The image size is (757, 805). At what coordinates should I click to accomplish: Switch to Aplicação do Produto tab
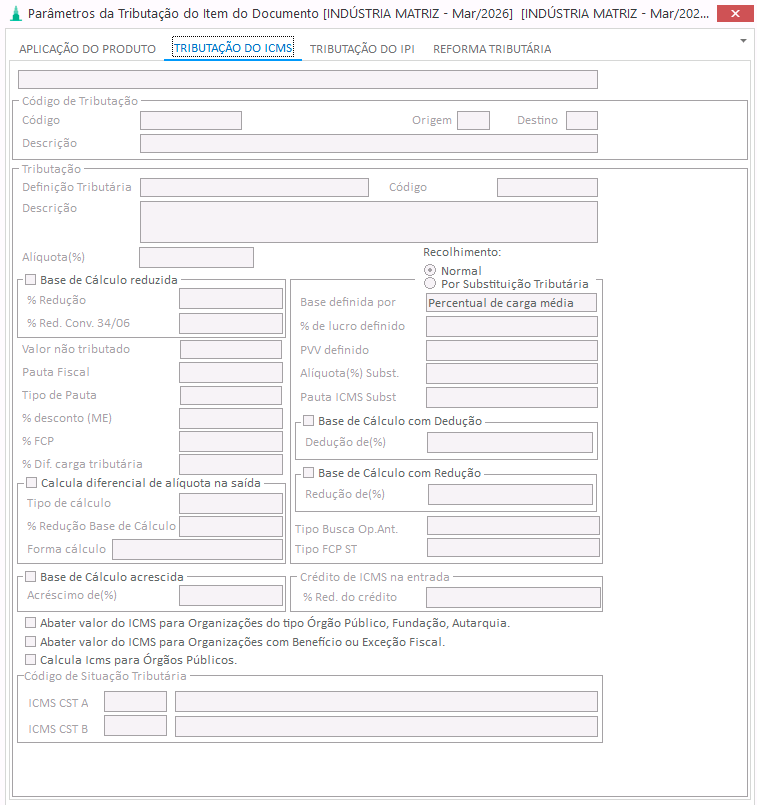[x=87, y=49]
